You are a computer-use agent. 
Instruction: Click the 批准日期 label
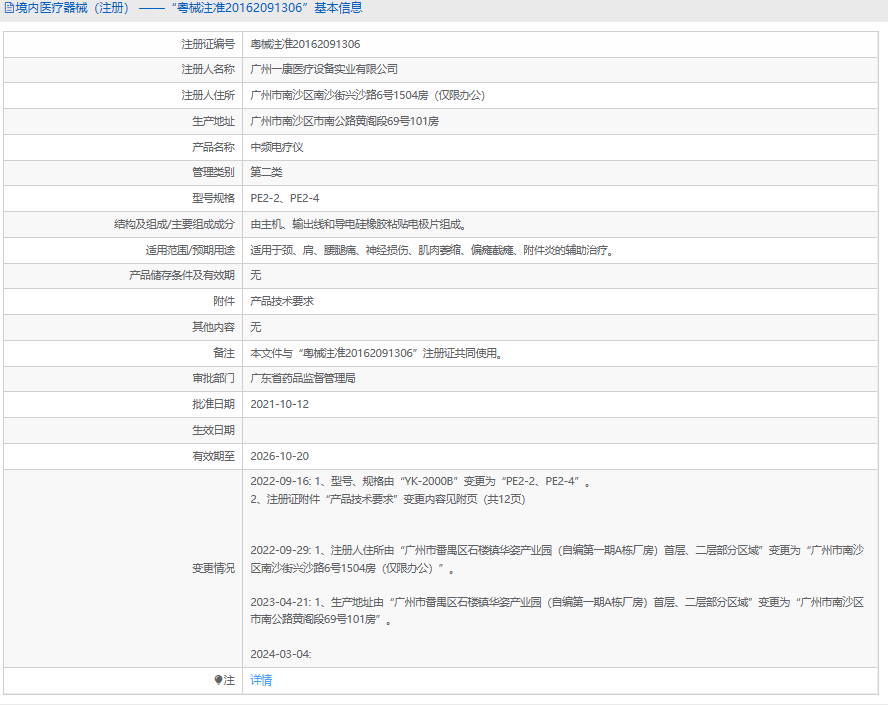click(213, 404)
